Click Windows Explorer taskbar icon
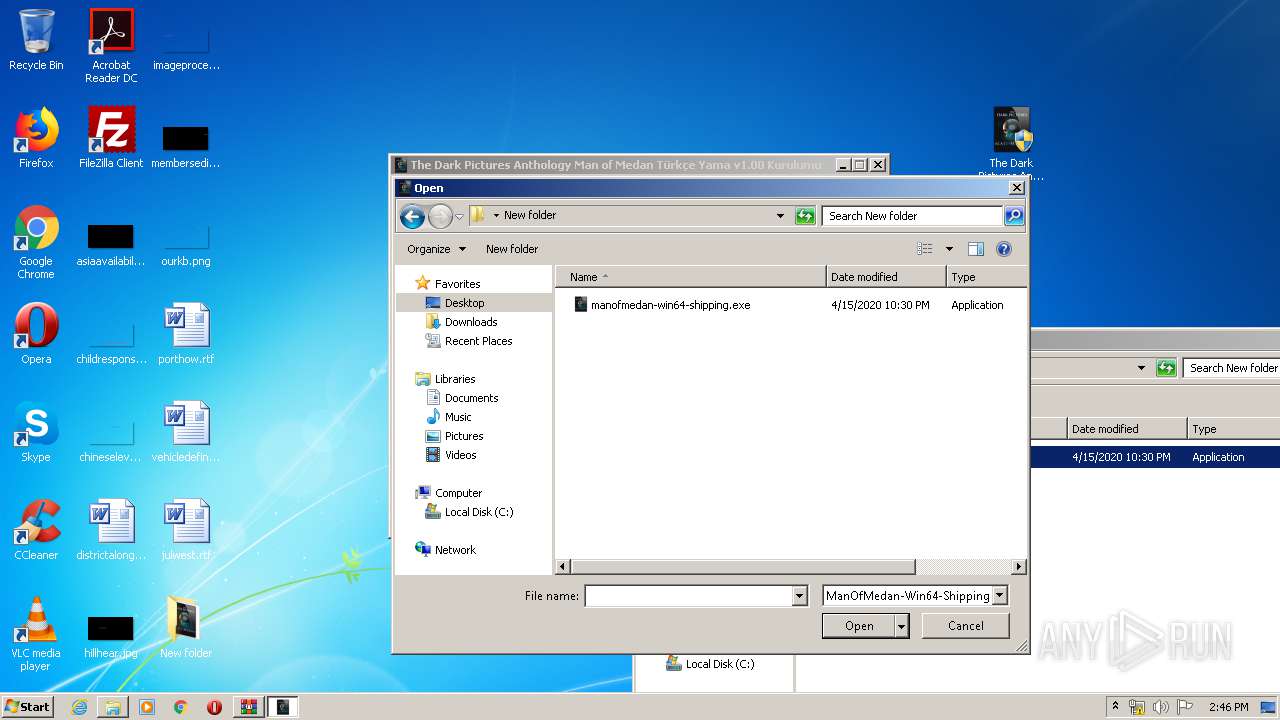This screenshot has width=1280, height=720. (113, 707)
